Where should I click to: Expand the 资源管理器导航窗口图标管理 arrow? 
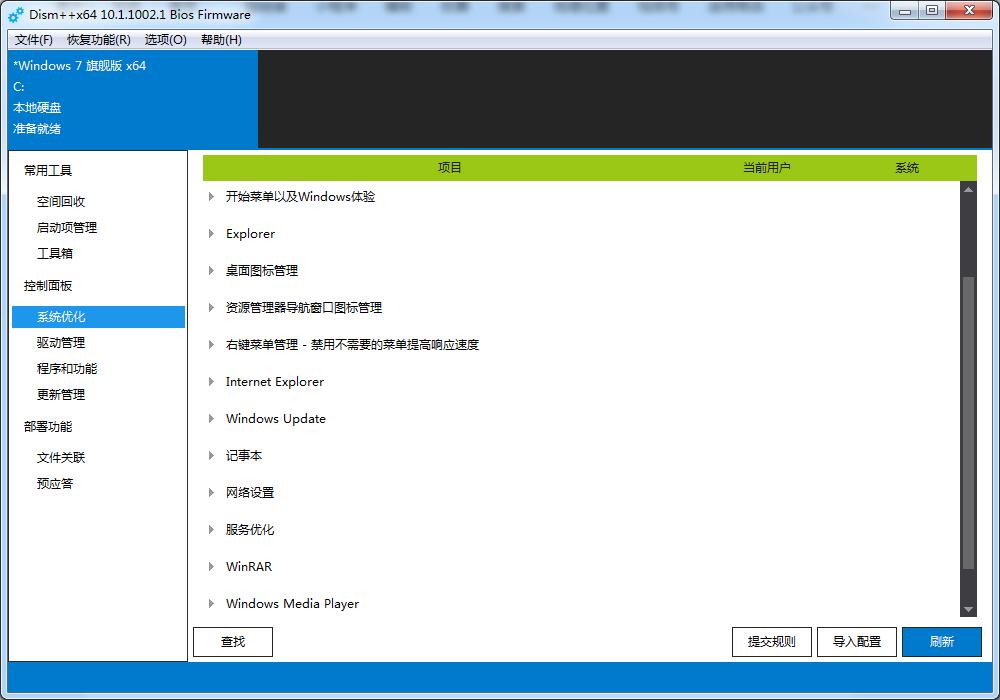coord(211,307)
